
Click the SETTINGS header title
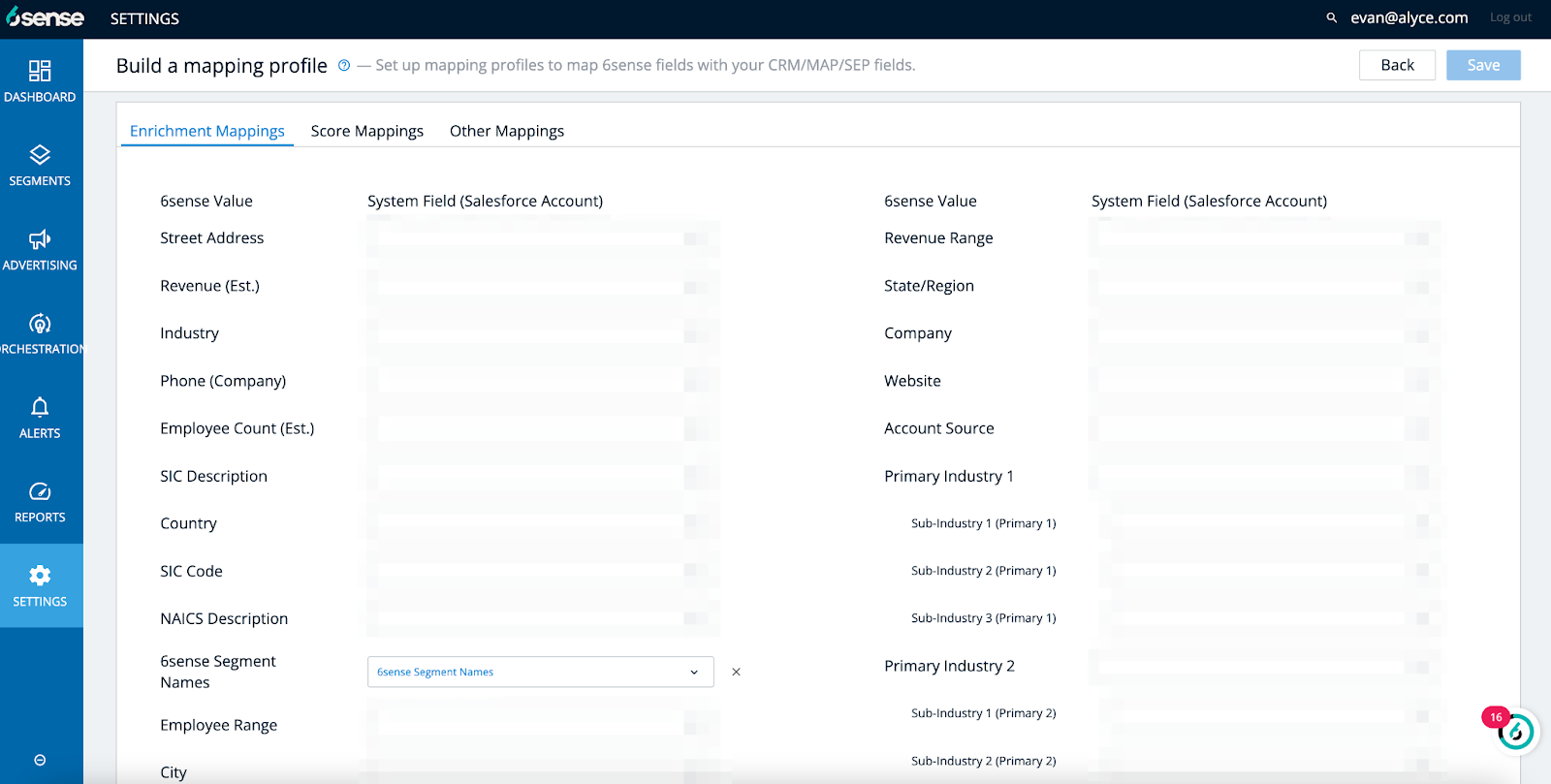click(144, 18)
